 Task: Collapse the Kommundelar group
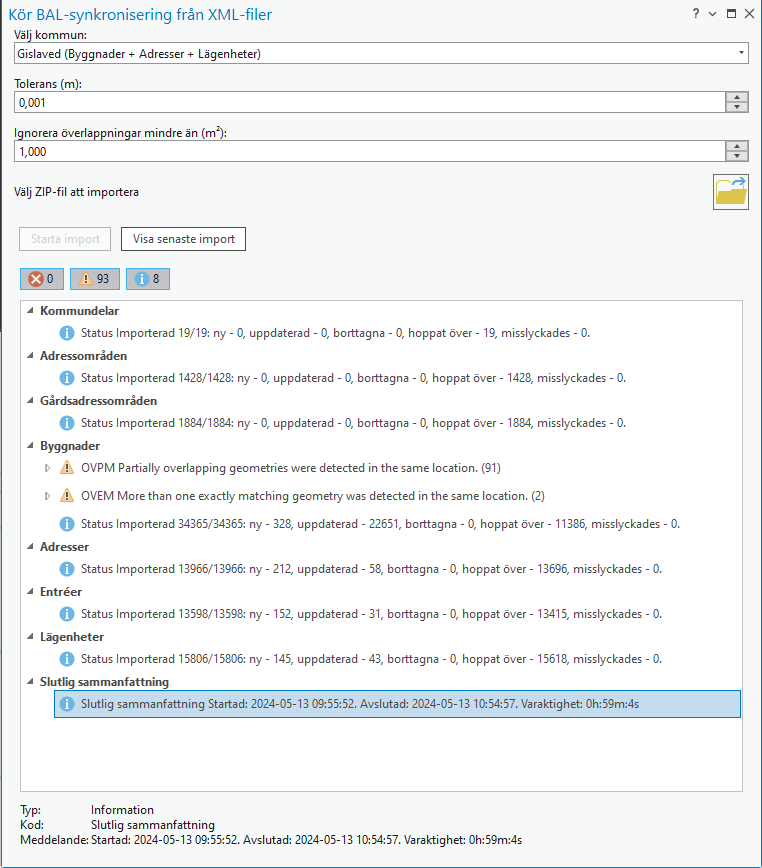click(x=30, y=312)
